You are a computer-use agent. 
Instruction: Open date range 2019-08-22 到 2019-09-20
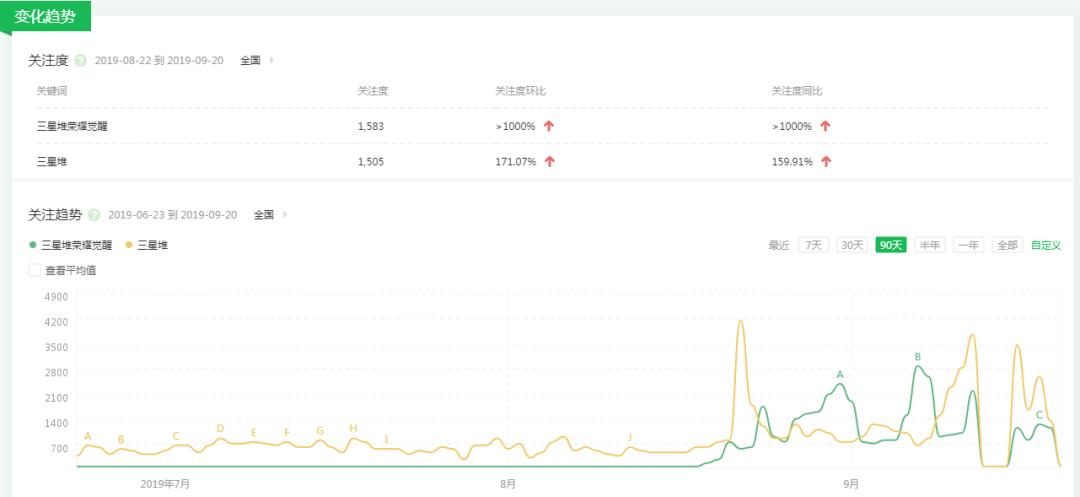pos(159,61)
